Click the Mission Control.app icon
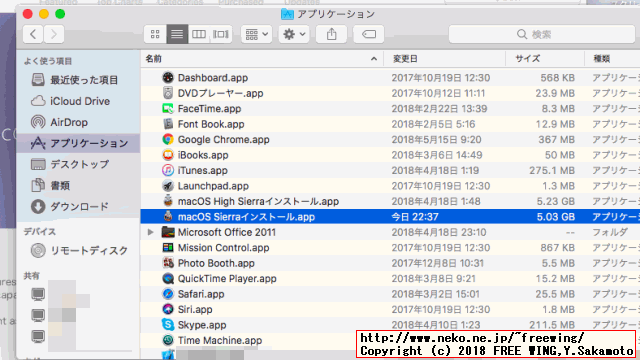The height and width of the screenshot is (360, 640). click(168, 248)
